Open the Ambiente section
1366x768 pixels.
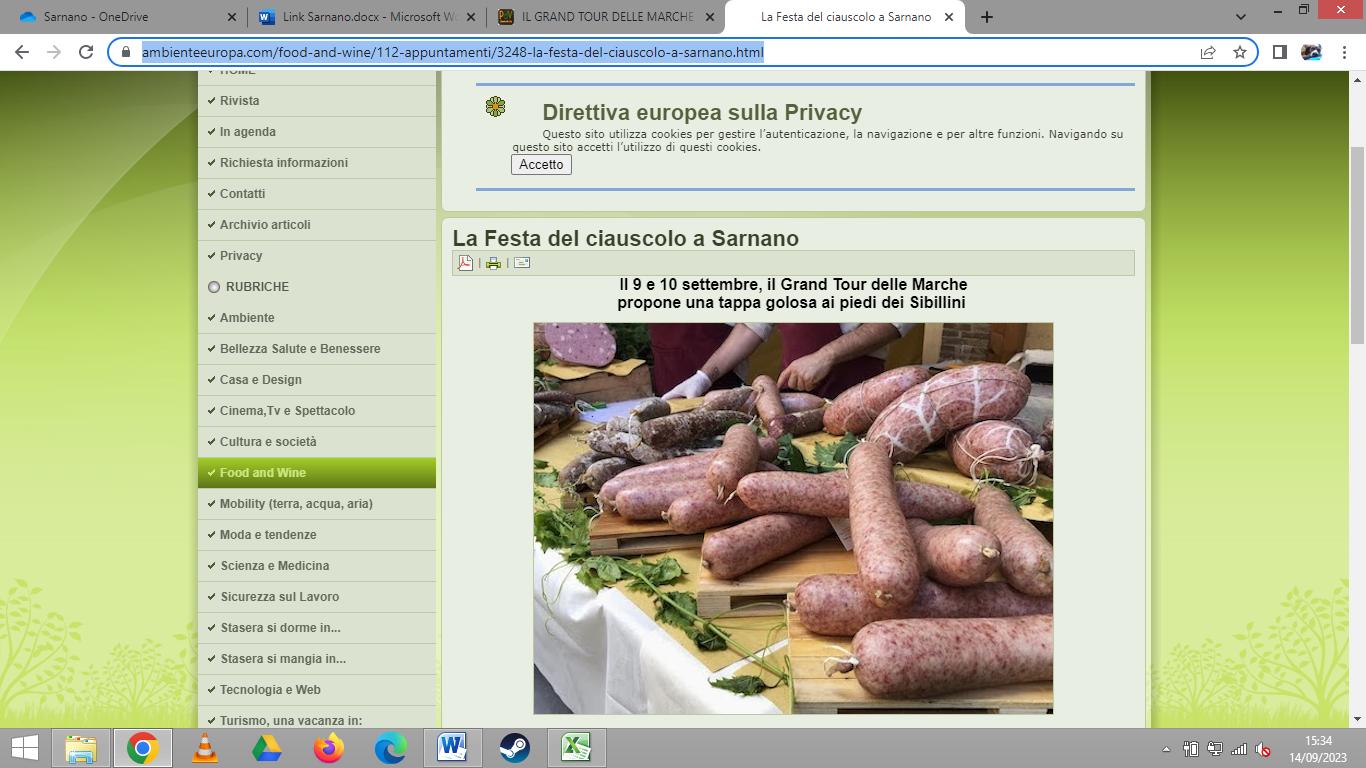[317, 318]
